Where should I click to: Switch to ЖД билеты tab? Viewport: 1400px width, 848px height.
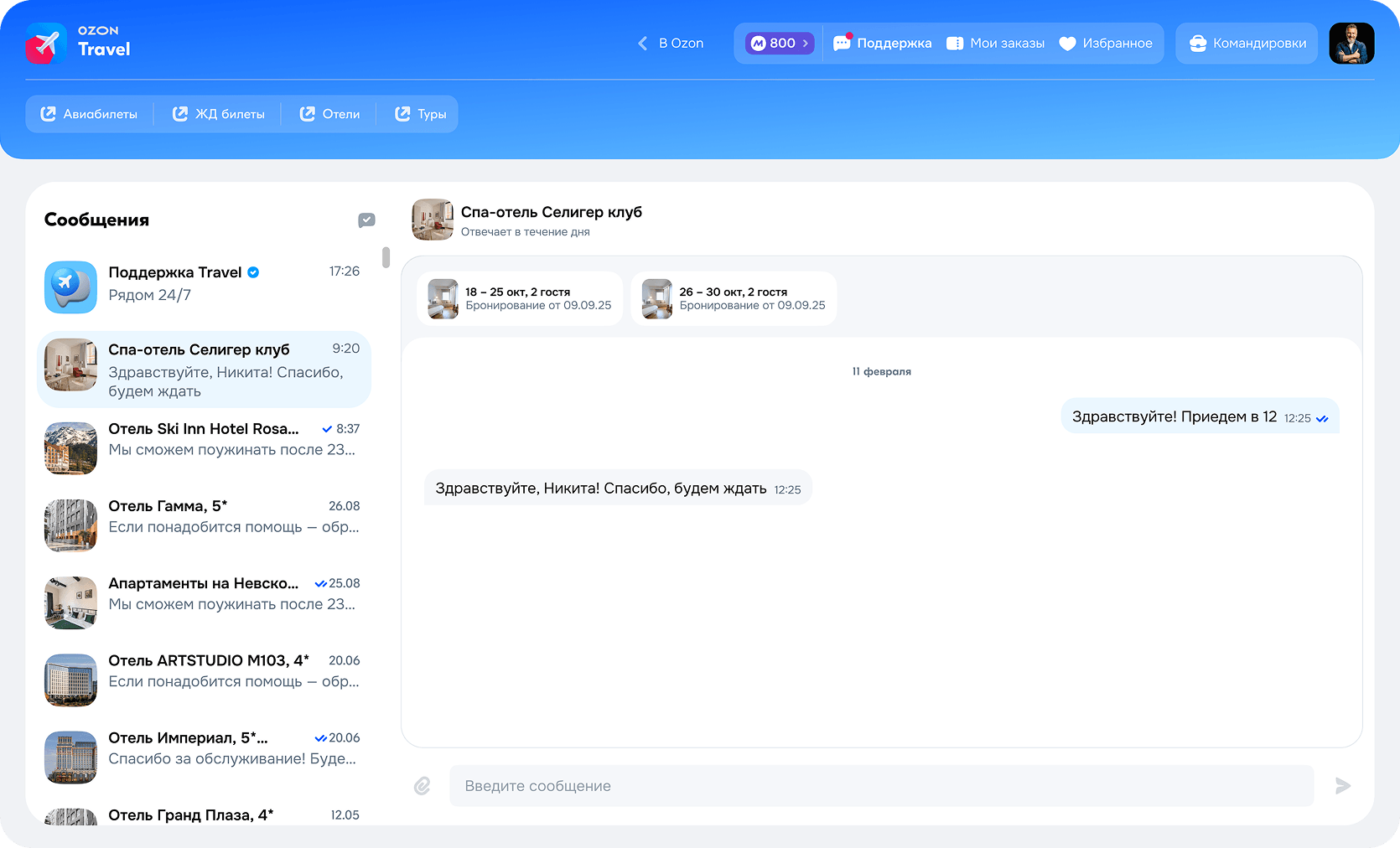point(219,114)
